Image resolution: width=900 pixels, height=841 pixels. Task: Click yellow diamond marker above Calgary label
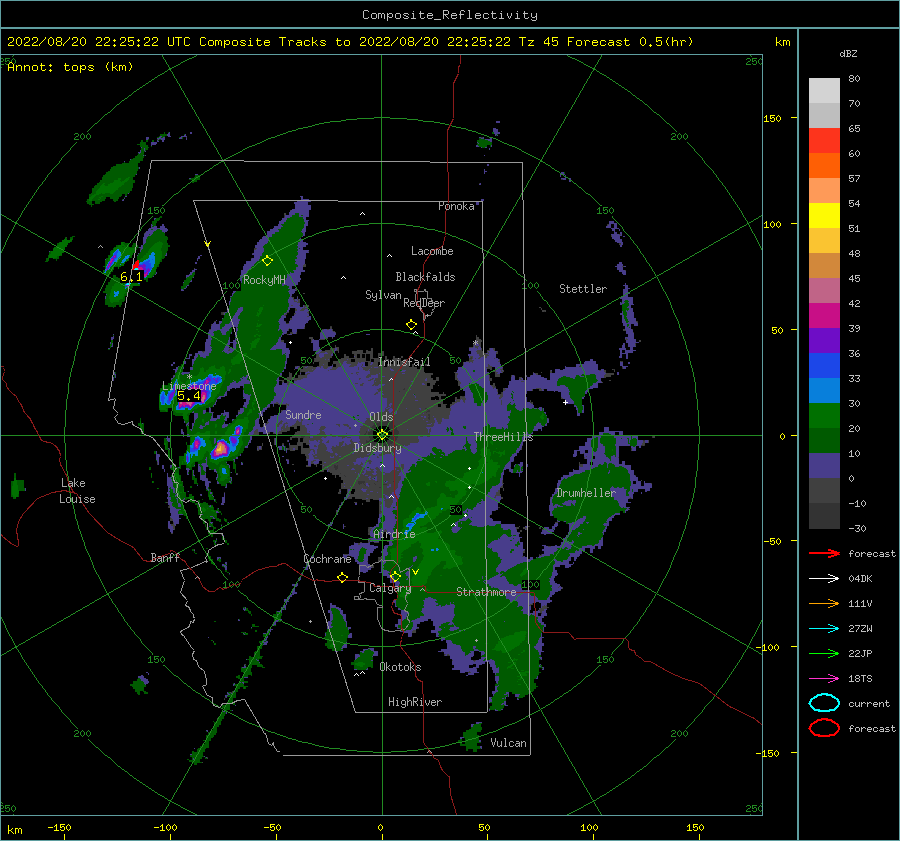(395, 576)
